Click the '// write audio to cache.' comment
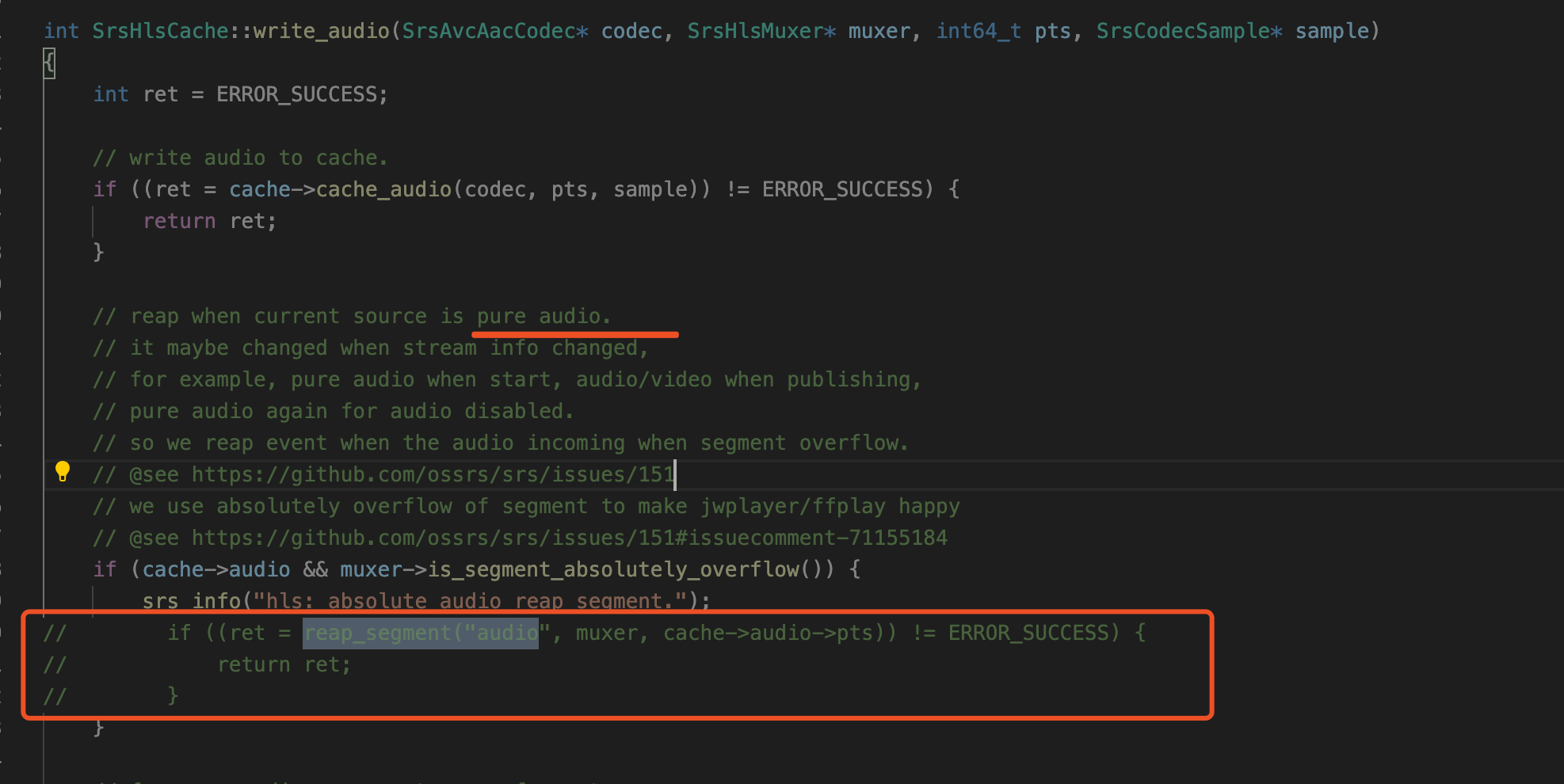 point(240,158)
